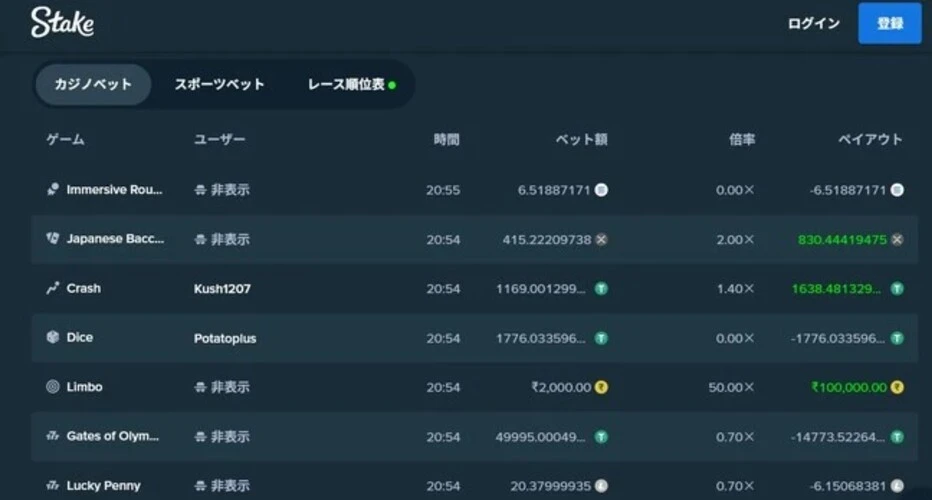Switch to the スポーツベット tab
932x500 pixels.
point(219,84)
